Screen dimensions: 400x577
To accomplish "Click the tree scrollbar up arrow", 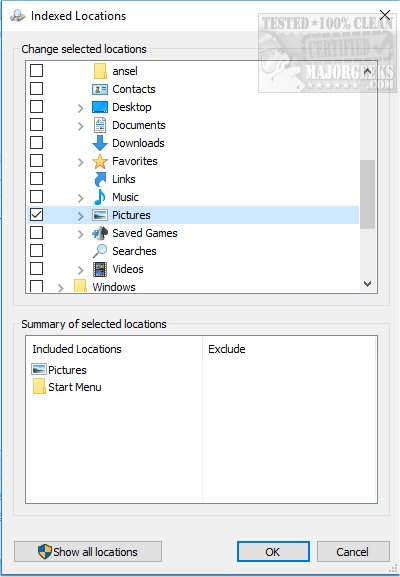I will point(367,71).
